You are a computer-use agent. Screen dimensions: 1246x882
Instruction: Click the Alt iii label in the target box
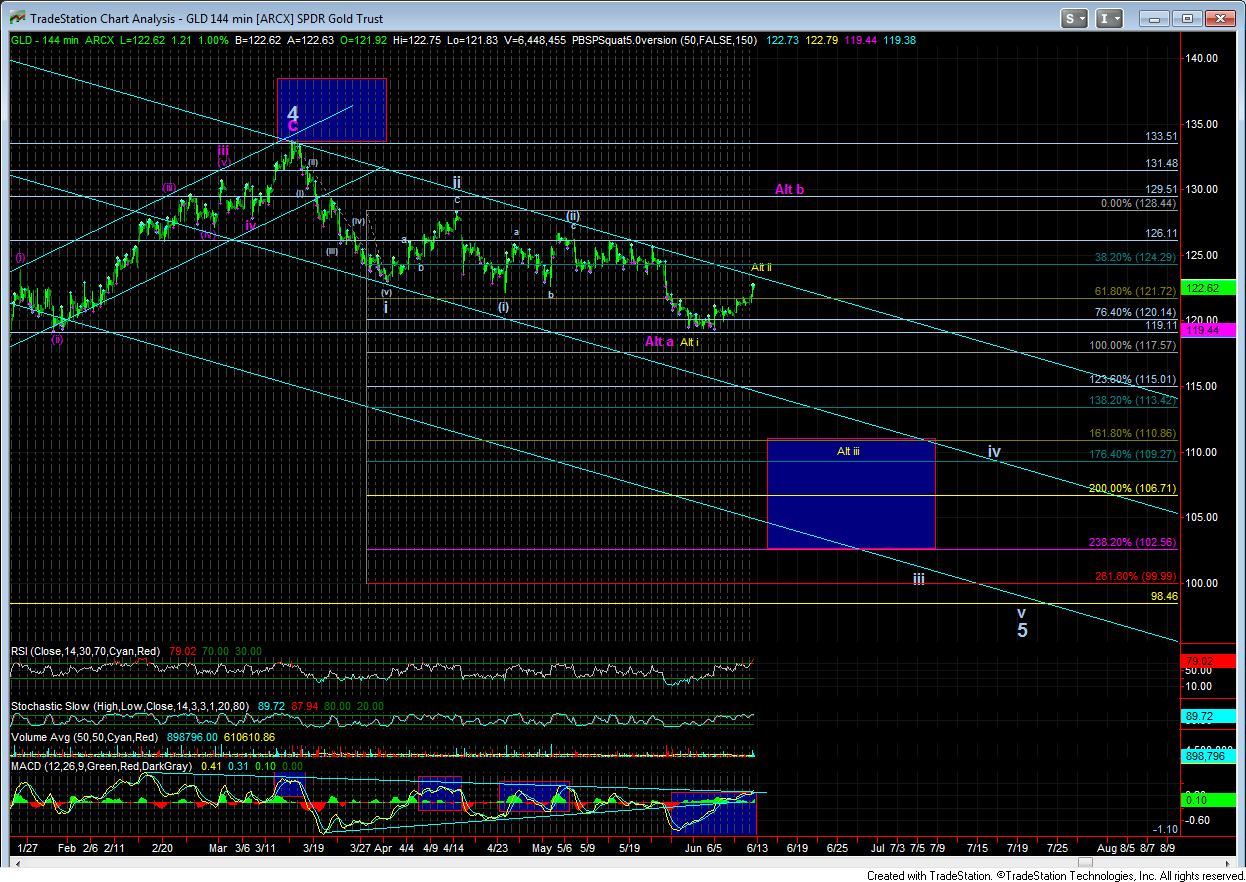tap(848, 451)
